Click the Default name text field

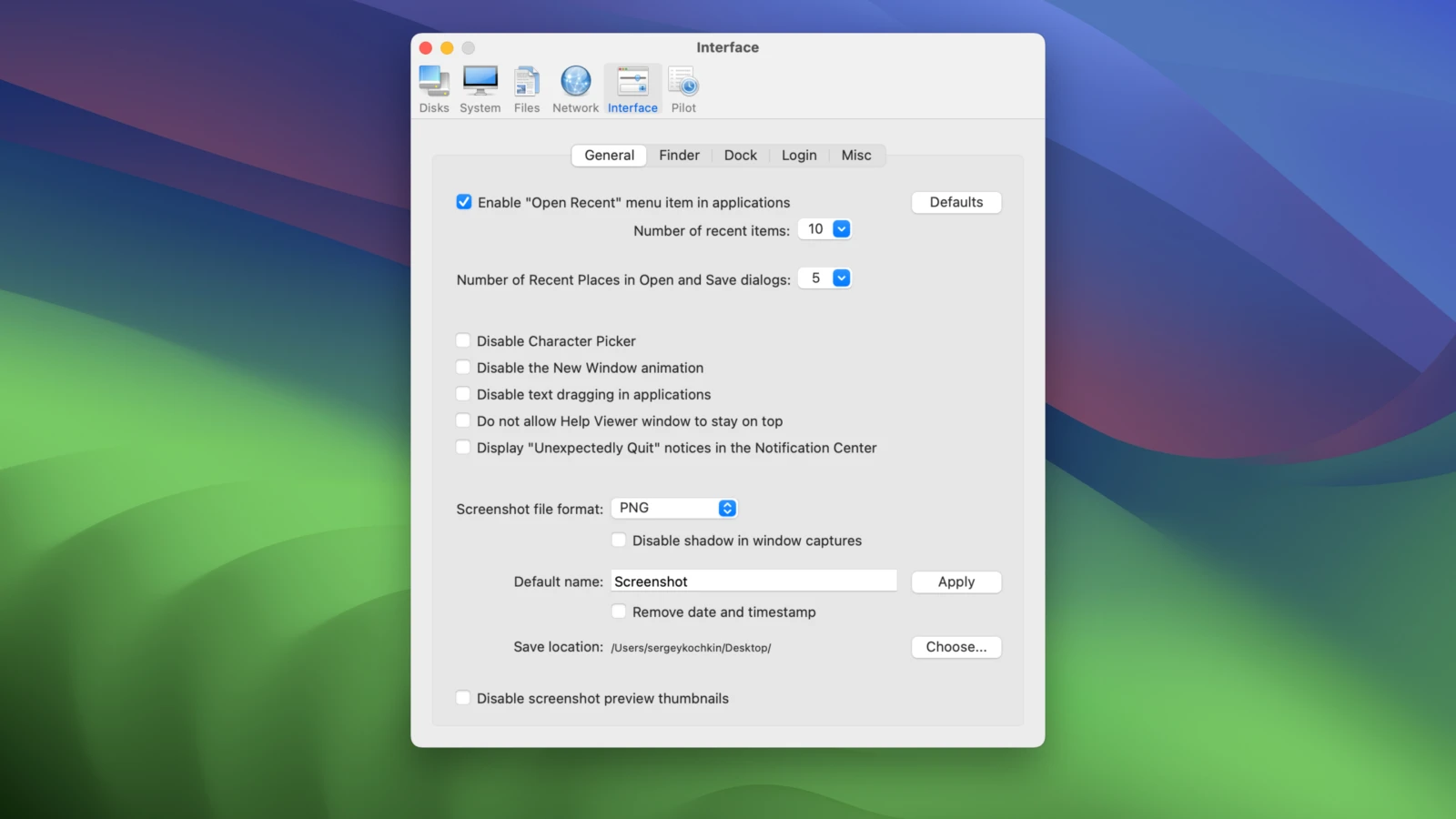[753, 581]
